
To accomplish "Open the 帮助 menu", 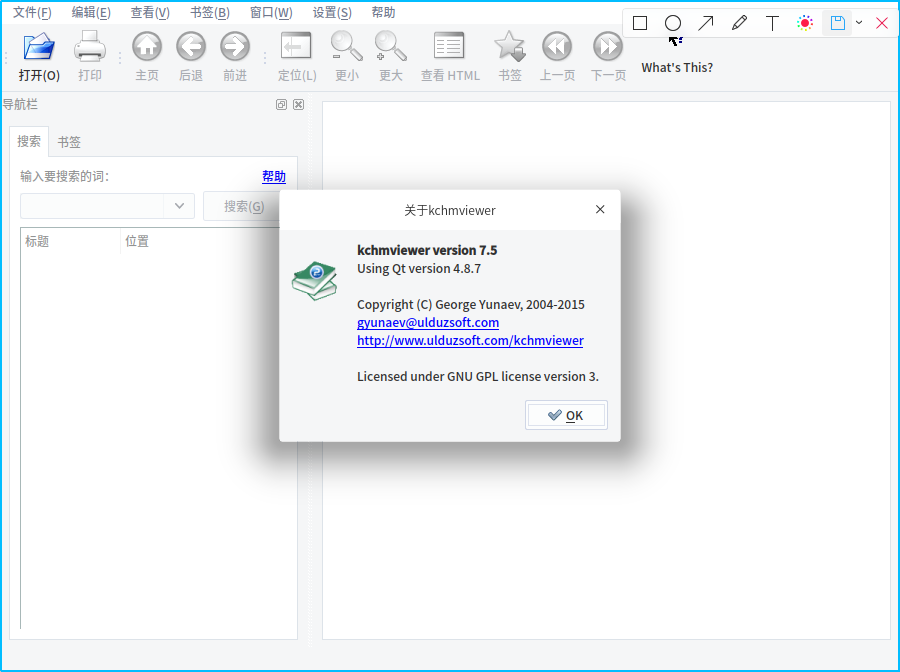I will pos(383,13).
